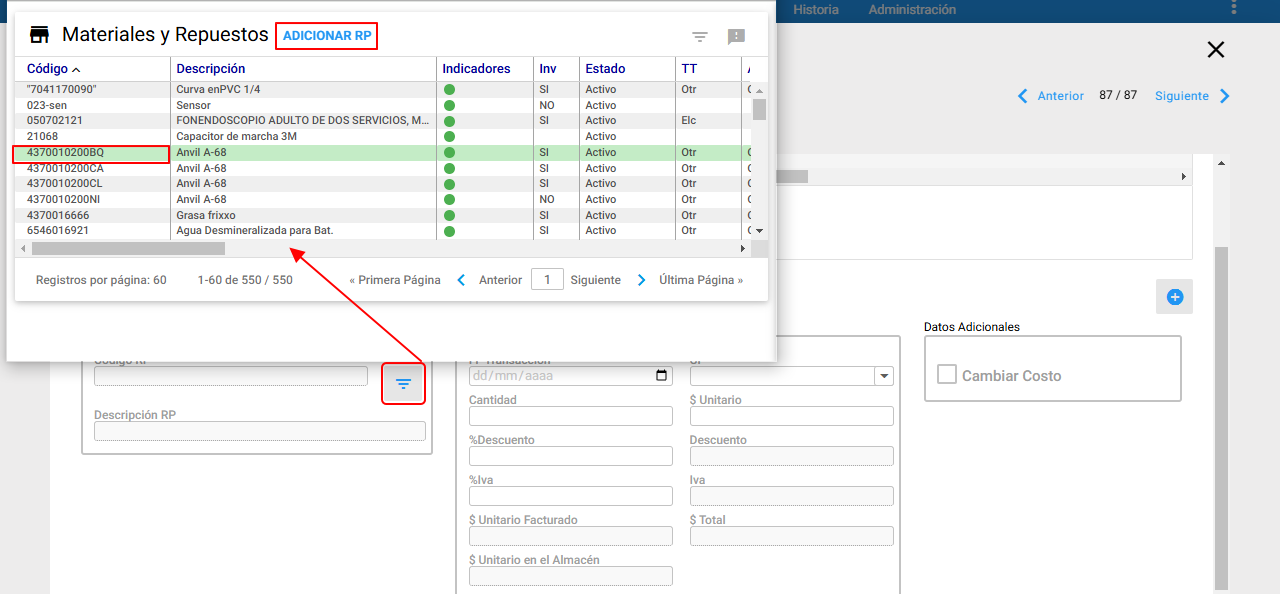Viewport: 1280px width, 594px height.
Task: Click left chevron of table Anterior pagination
Action: pos(461,280)
